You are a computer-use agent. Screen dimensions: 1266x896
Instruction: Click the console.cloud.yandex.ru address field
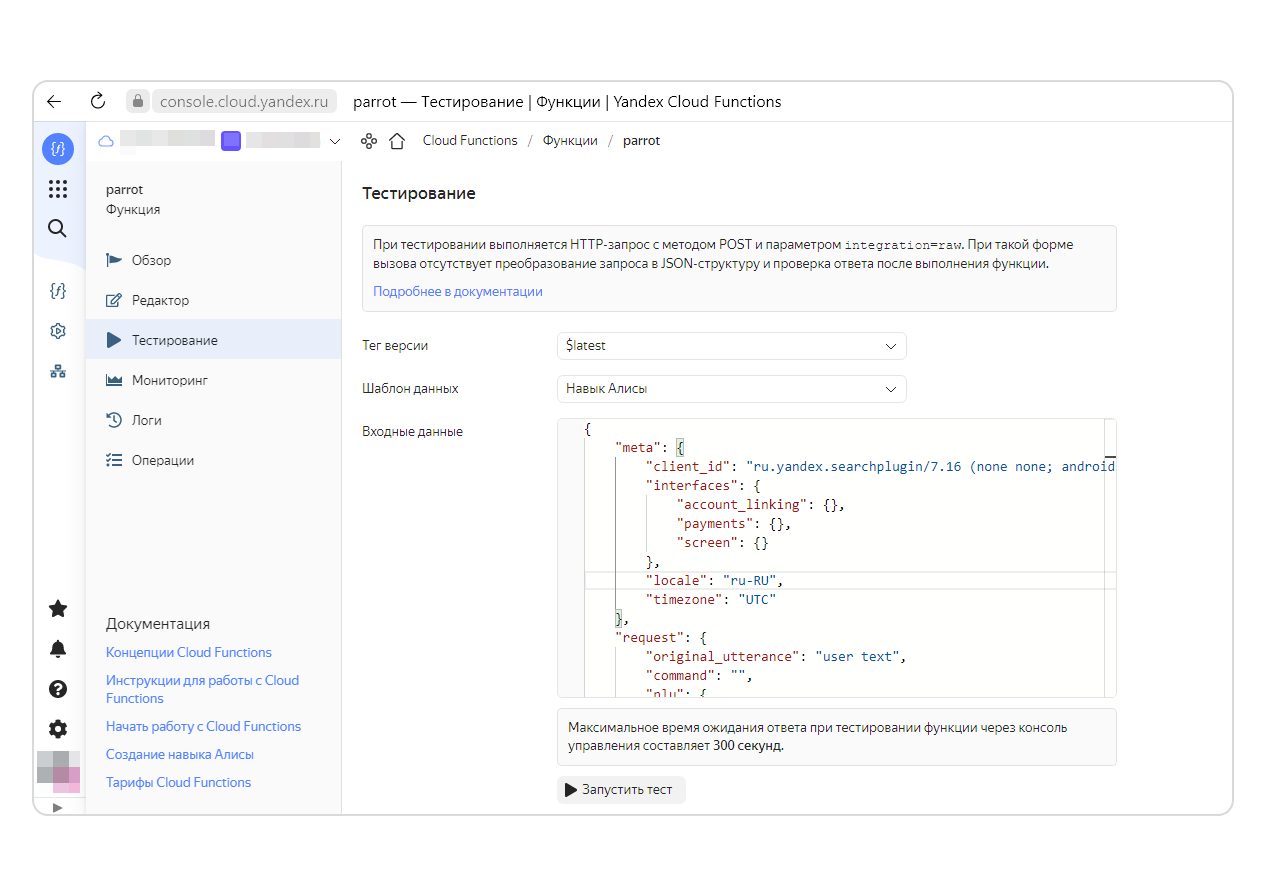coord(244,101)
